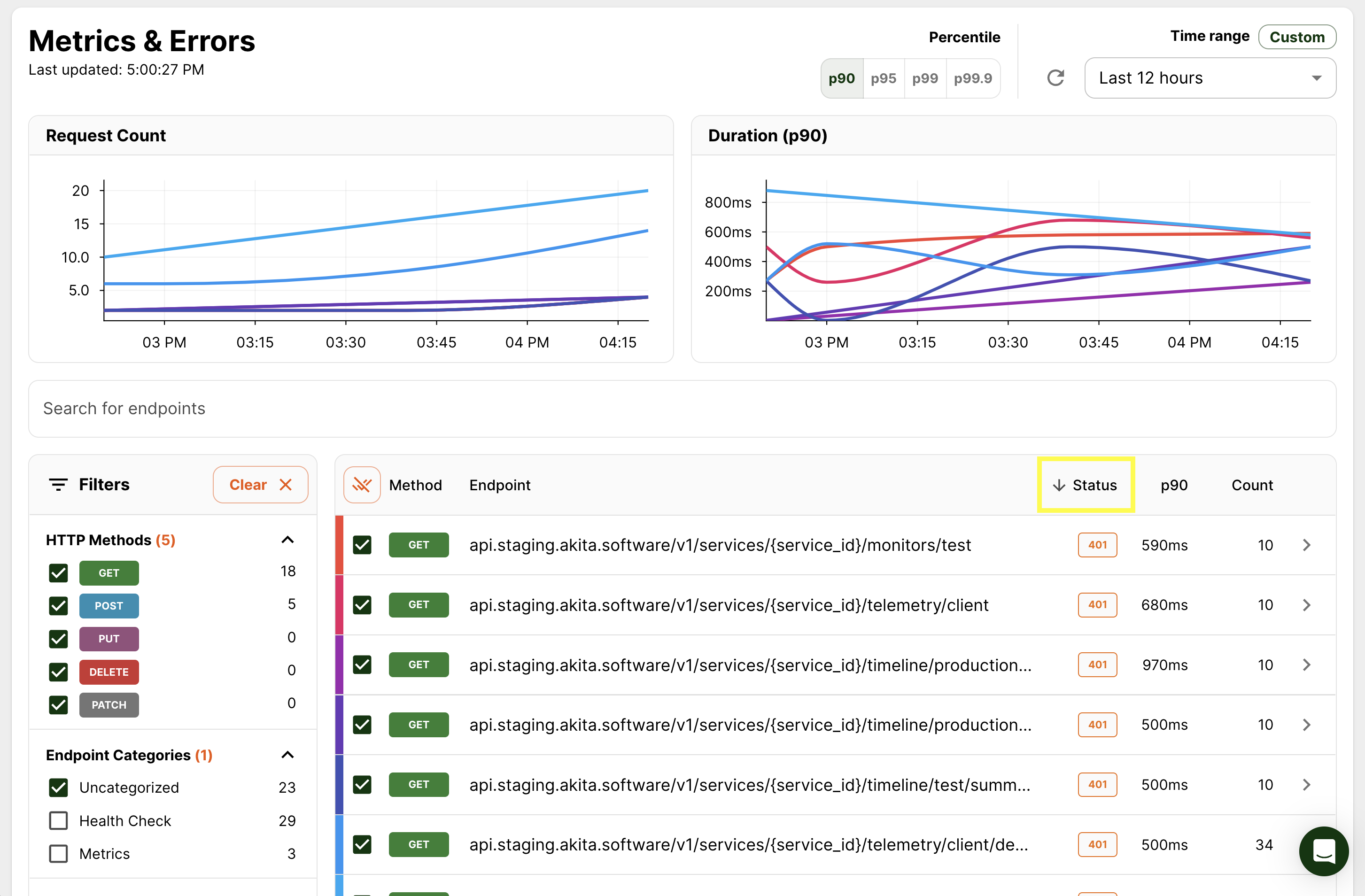Click the Filters list icon
1365x896 pixels.
point(58,485)
